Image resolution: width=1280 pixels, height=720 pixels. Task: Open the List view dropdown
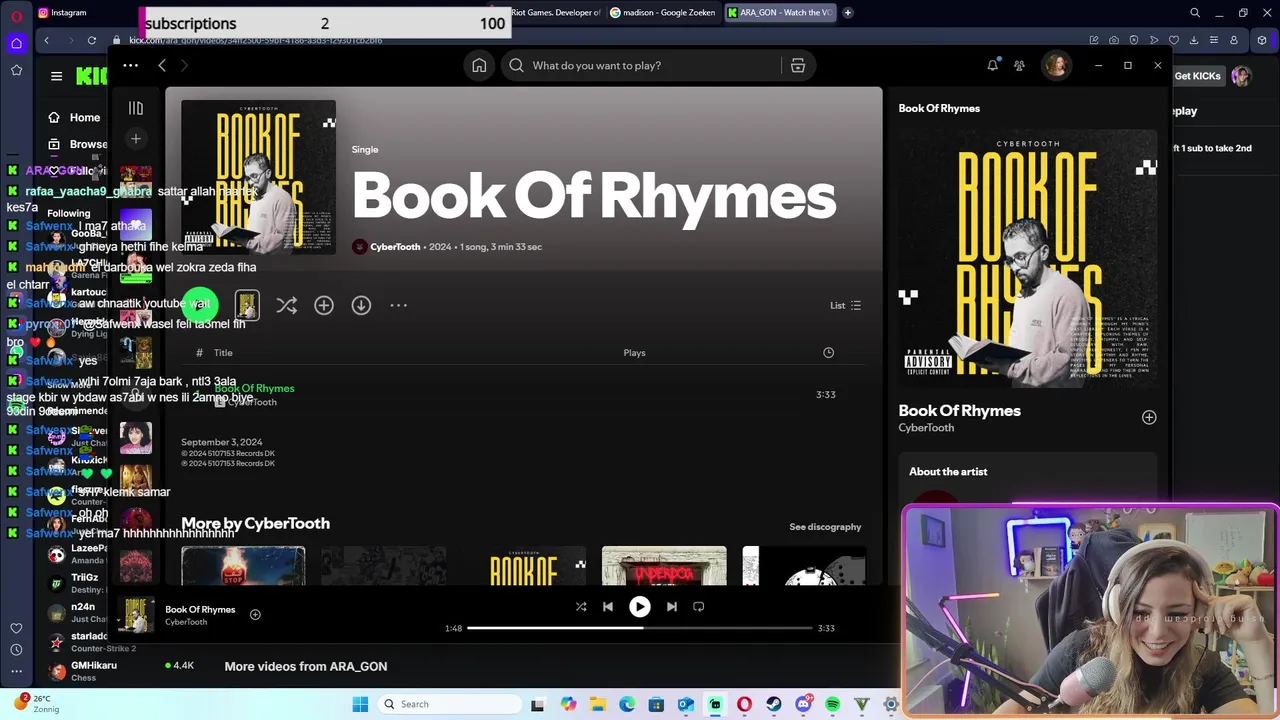point(846,305)
